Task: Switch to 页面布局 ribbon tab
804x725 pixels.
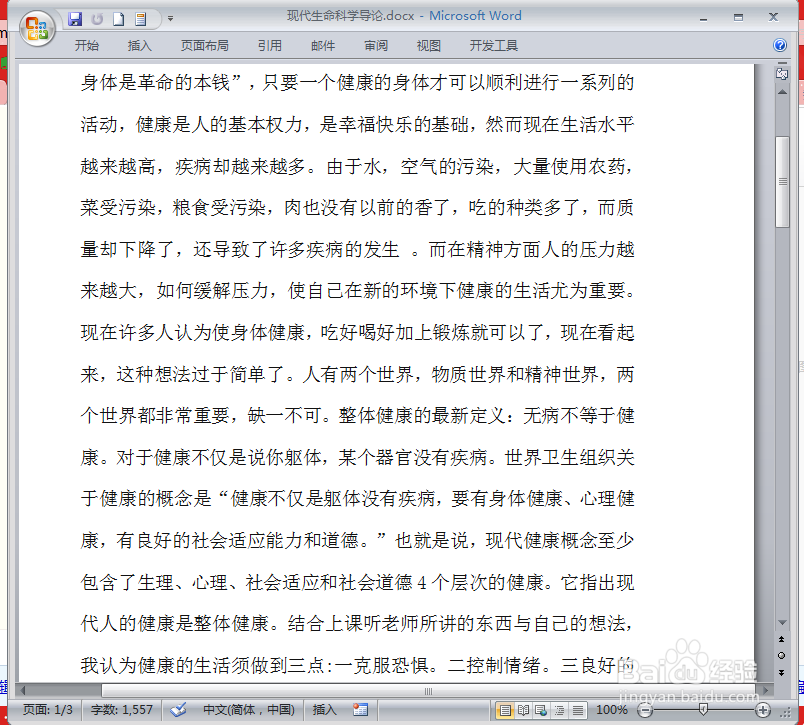Action: [x=205, y=46]
